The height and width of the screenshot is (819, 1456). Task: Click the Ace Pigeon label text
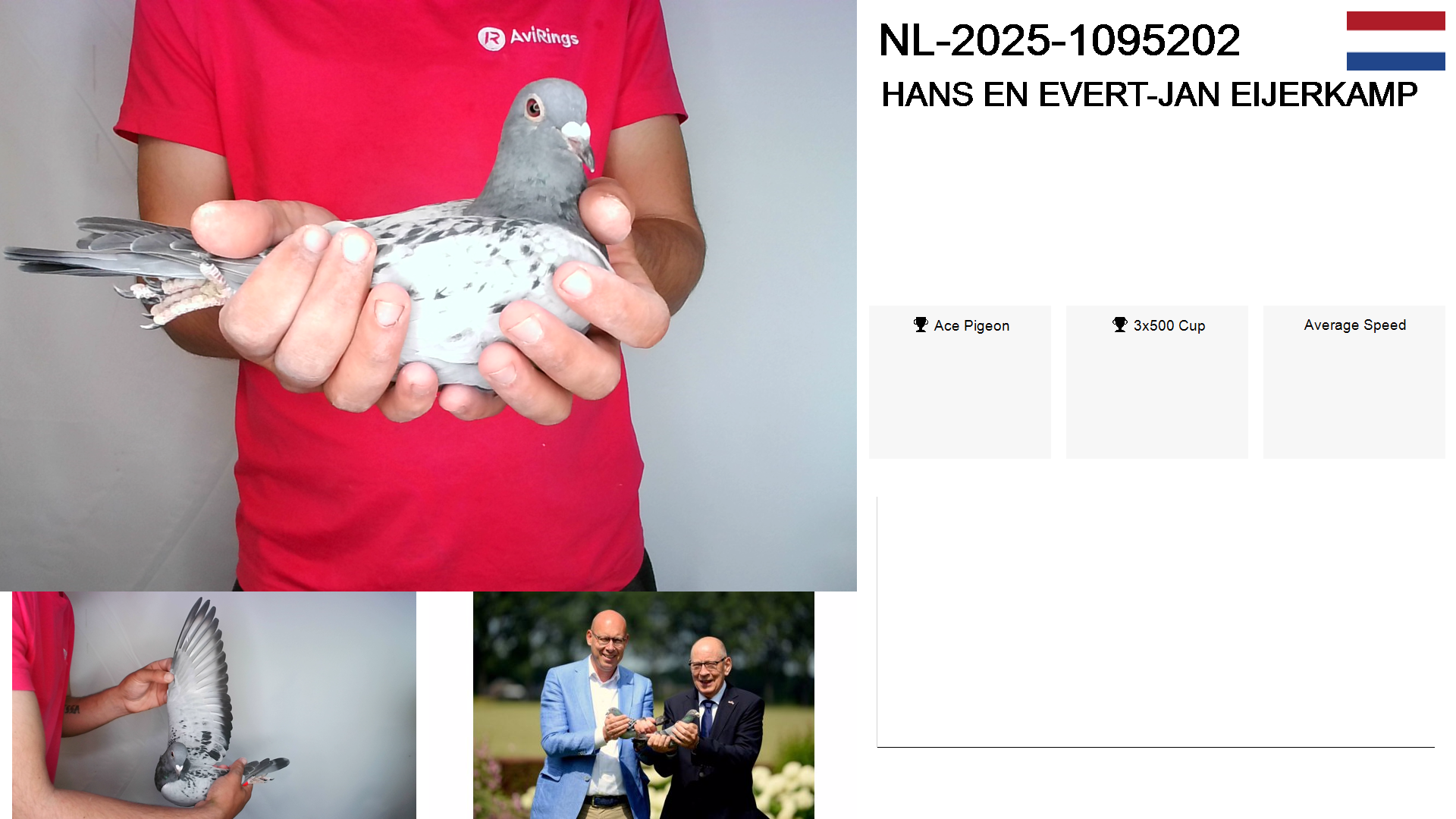coord(971,325)
